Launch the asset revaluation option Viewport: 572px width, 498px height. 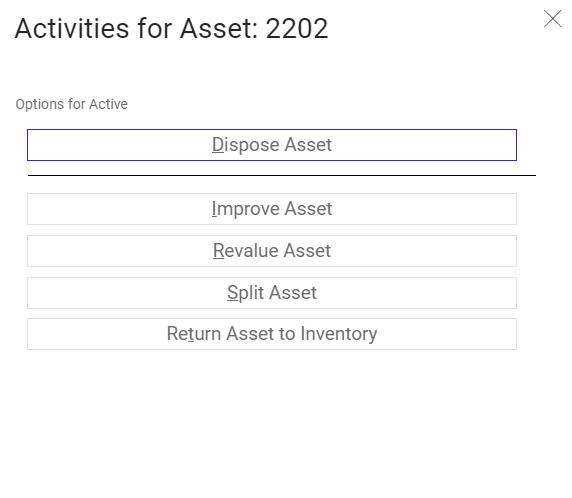pyautogui.click(x=272, y=251)
